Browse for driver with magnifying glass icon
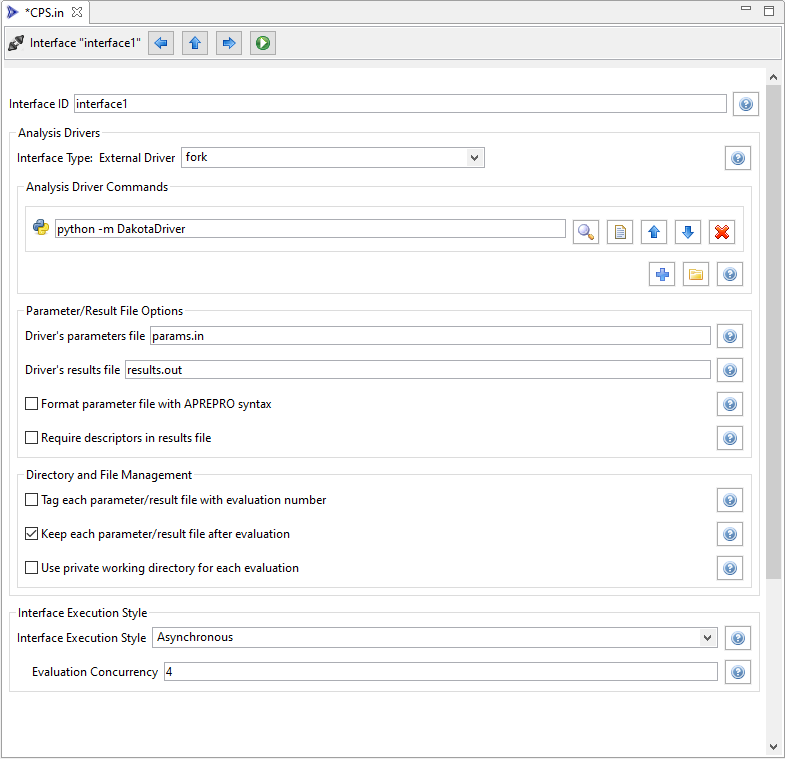 point(585,232)
